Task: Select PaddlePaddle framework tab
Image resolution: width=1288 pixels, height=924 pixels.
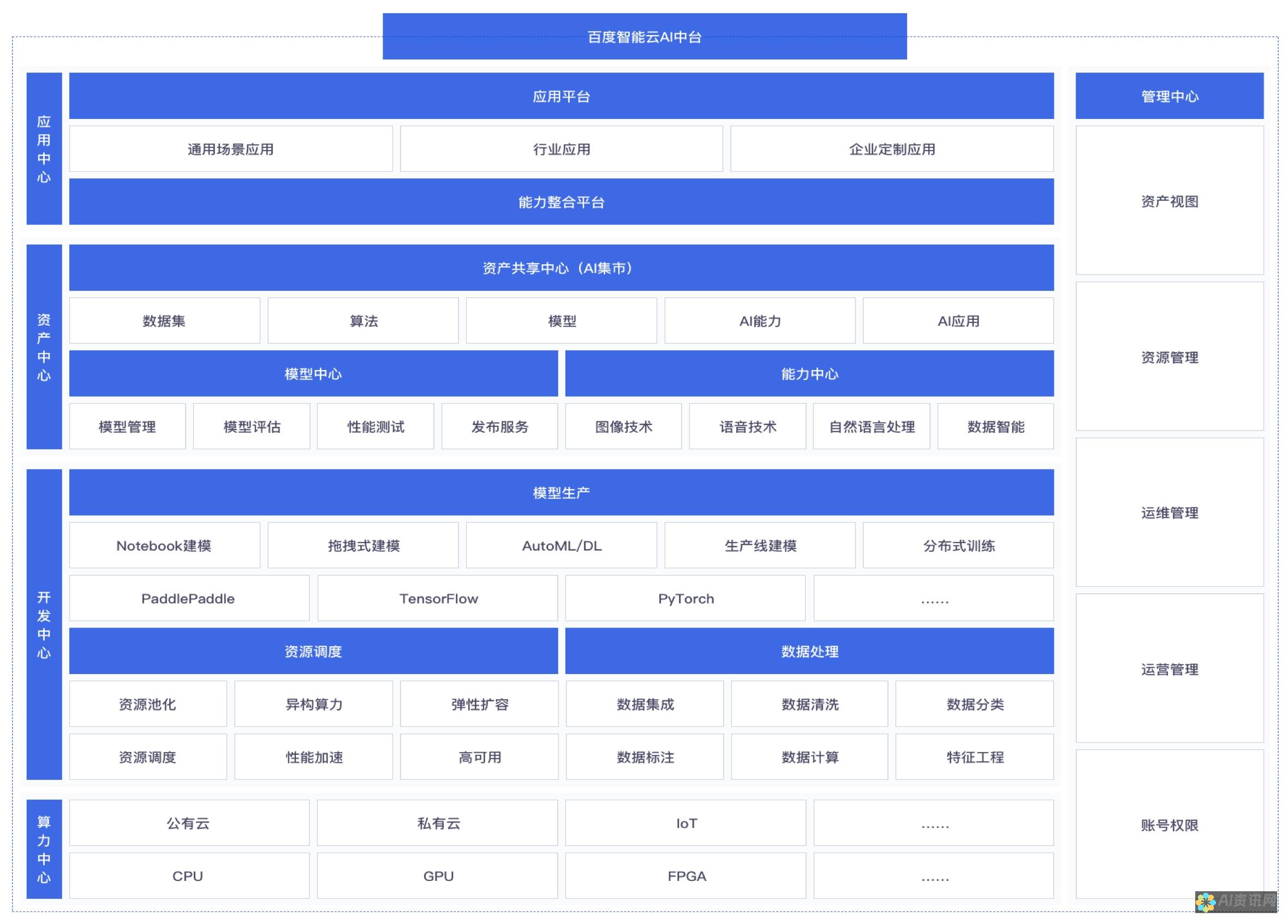Action: click(x=190, y=598)
